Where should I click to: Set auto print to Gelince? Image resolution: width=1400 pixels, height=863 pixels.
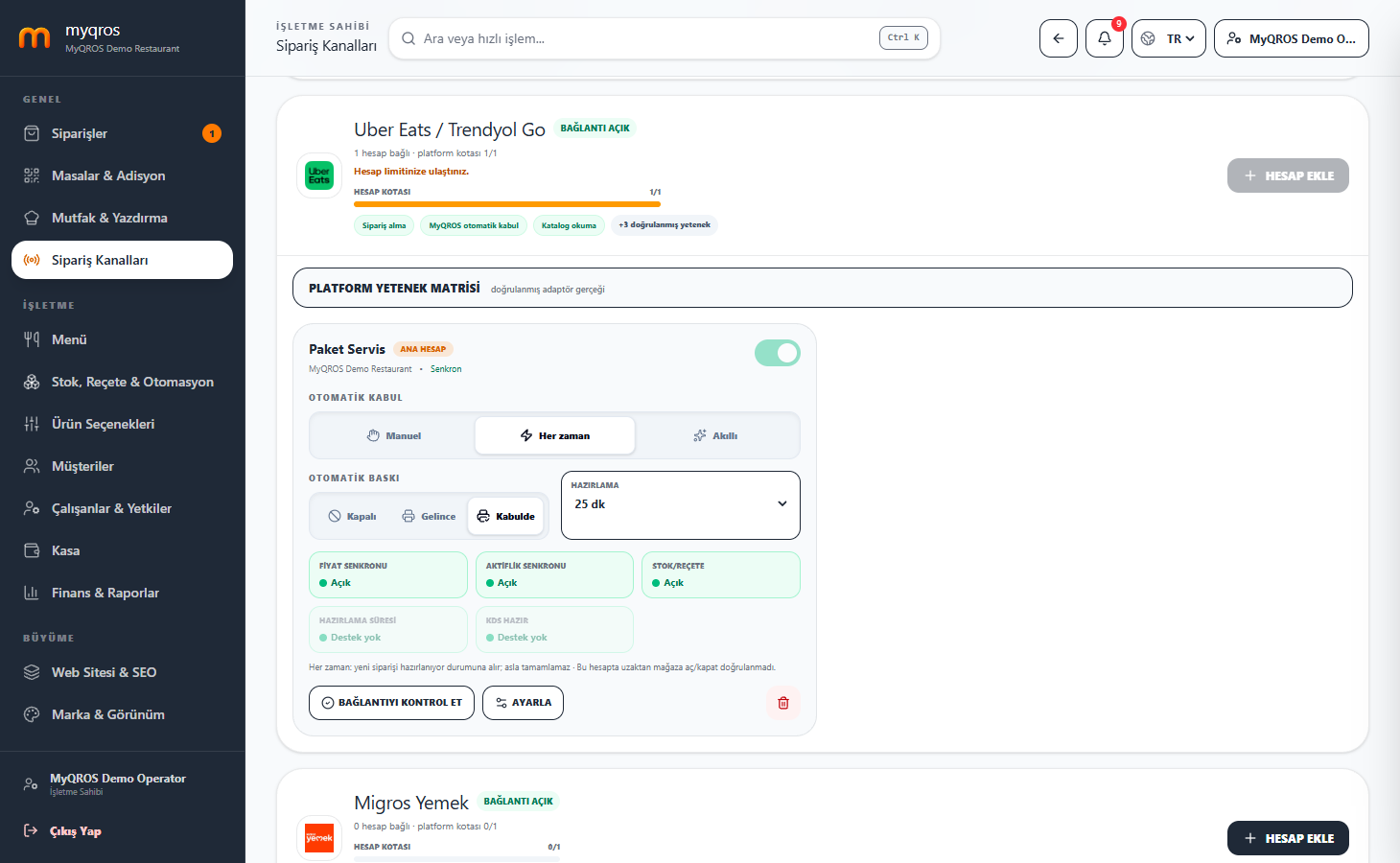(429, 516)
